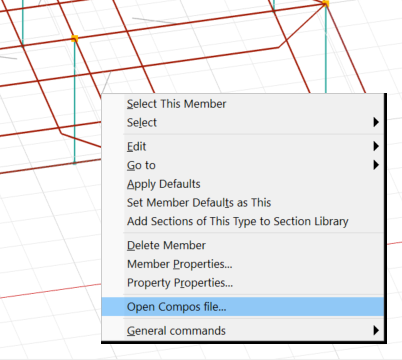Screen dimensions: 402x360
Task: Expand the General commands submenu arrow
Action: point(376,331)
